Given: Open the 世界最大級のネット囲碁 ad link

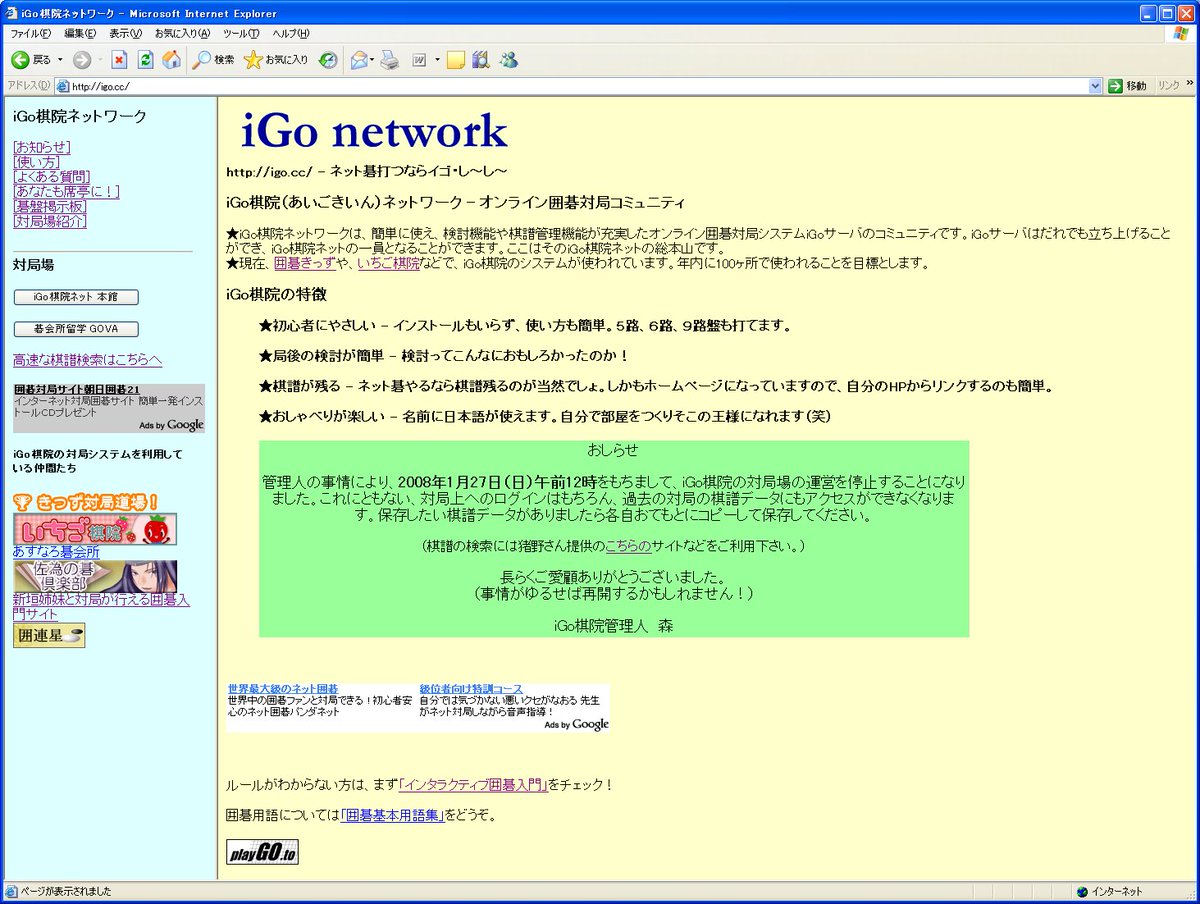Looking at the screenshot, I should (x=283, y=689).
